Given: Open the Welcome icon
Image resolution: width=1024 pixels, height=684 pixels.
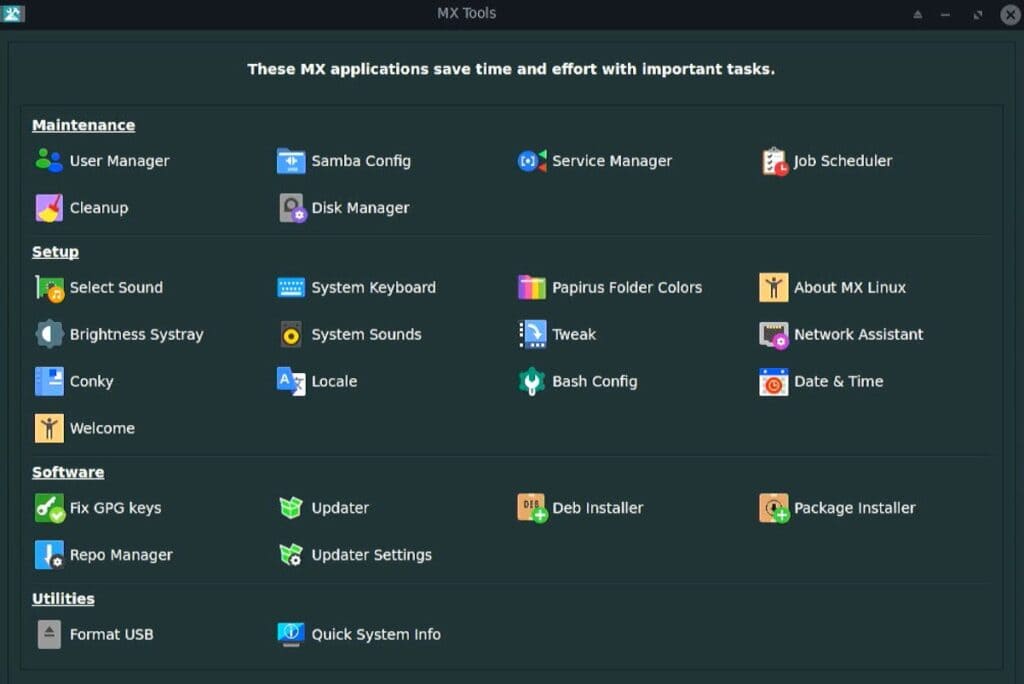Looking at the screenshot, I should click(49, 429).
